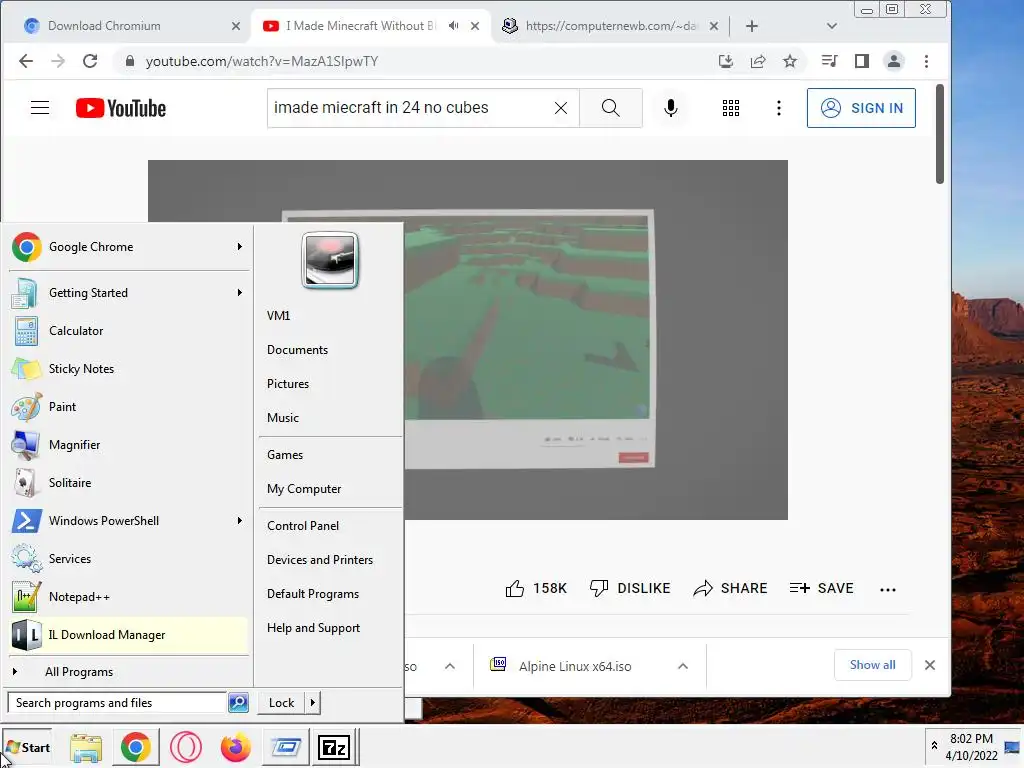The image size is (1024, 768).
Task: Open Opera from the taskbar
Action: click(185, 747)
